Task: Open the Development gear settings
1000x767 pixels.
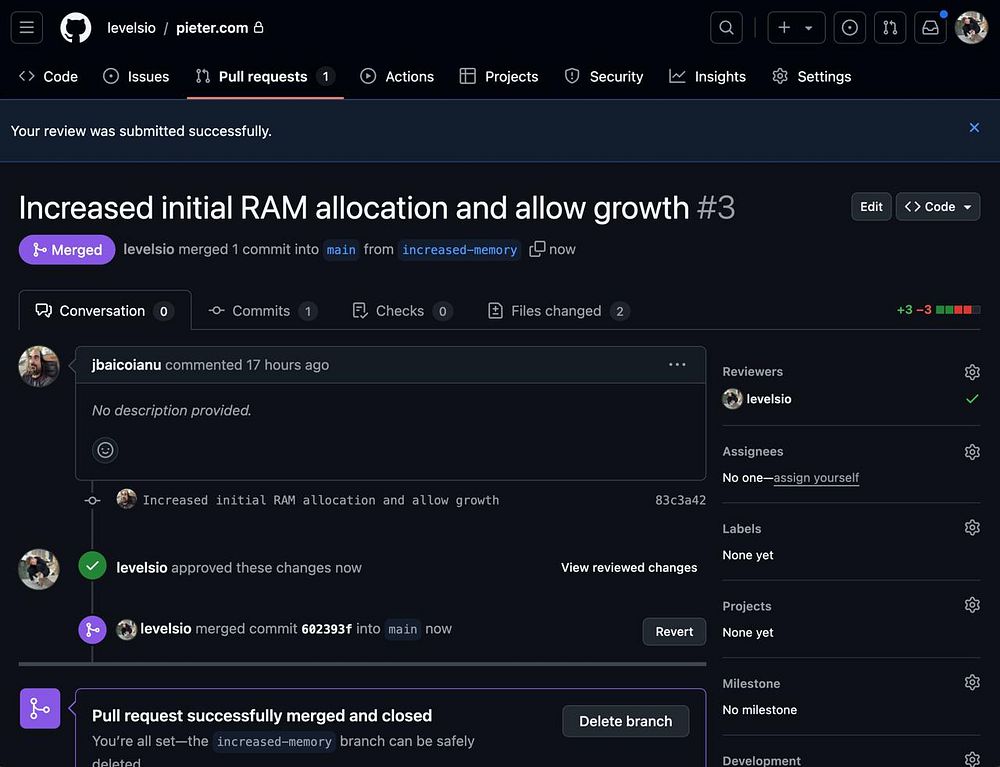Action: click(x=972, y=759)
